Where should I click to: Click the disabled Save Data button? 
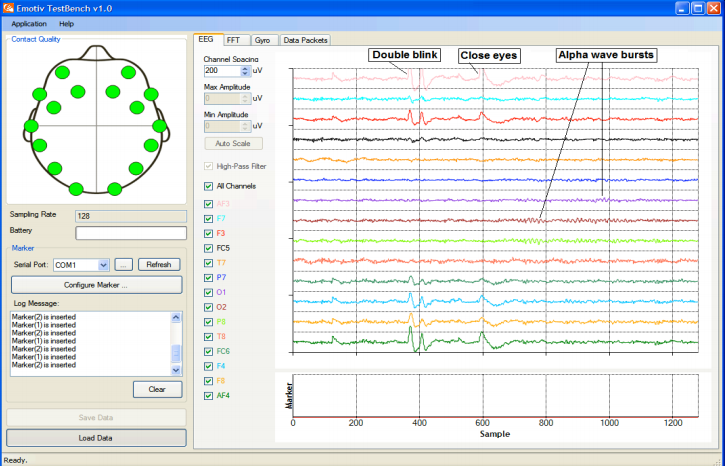pos(96,418)
